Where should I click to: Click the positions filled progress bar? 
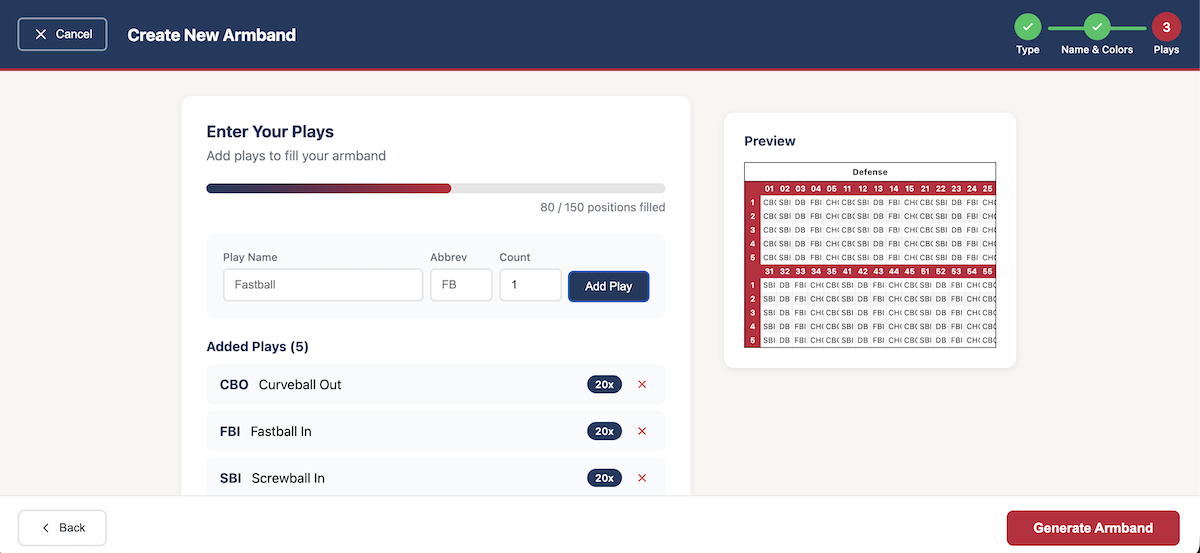pyautogui.click(x=436, y=188)
